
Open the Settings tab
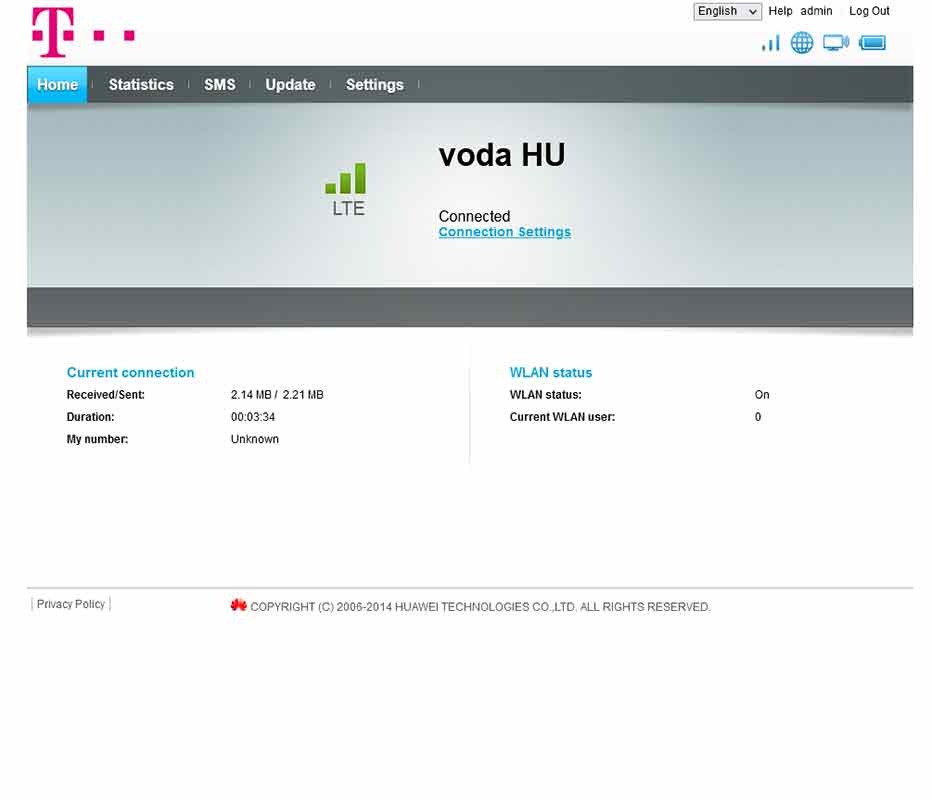pos(374,84)
